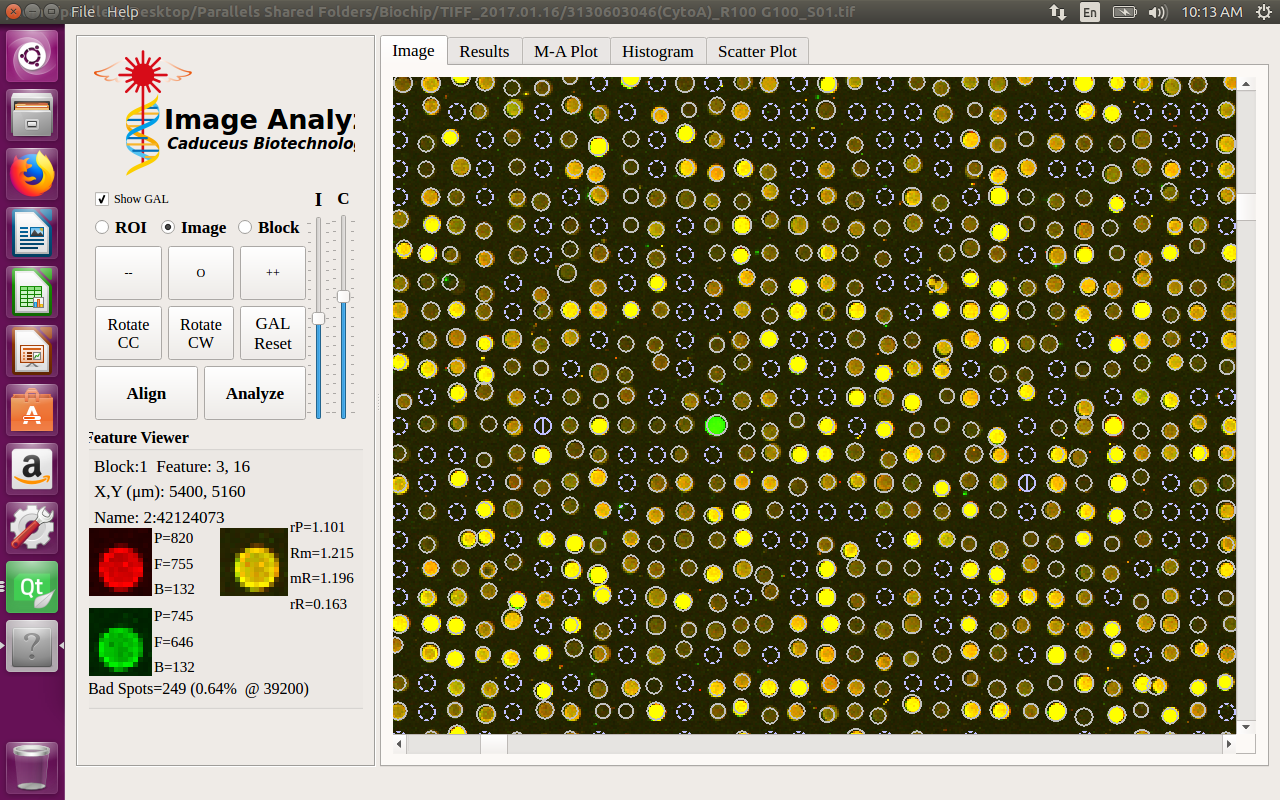Launch LibreOffice Writer from the launcher

[33, 235]
